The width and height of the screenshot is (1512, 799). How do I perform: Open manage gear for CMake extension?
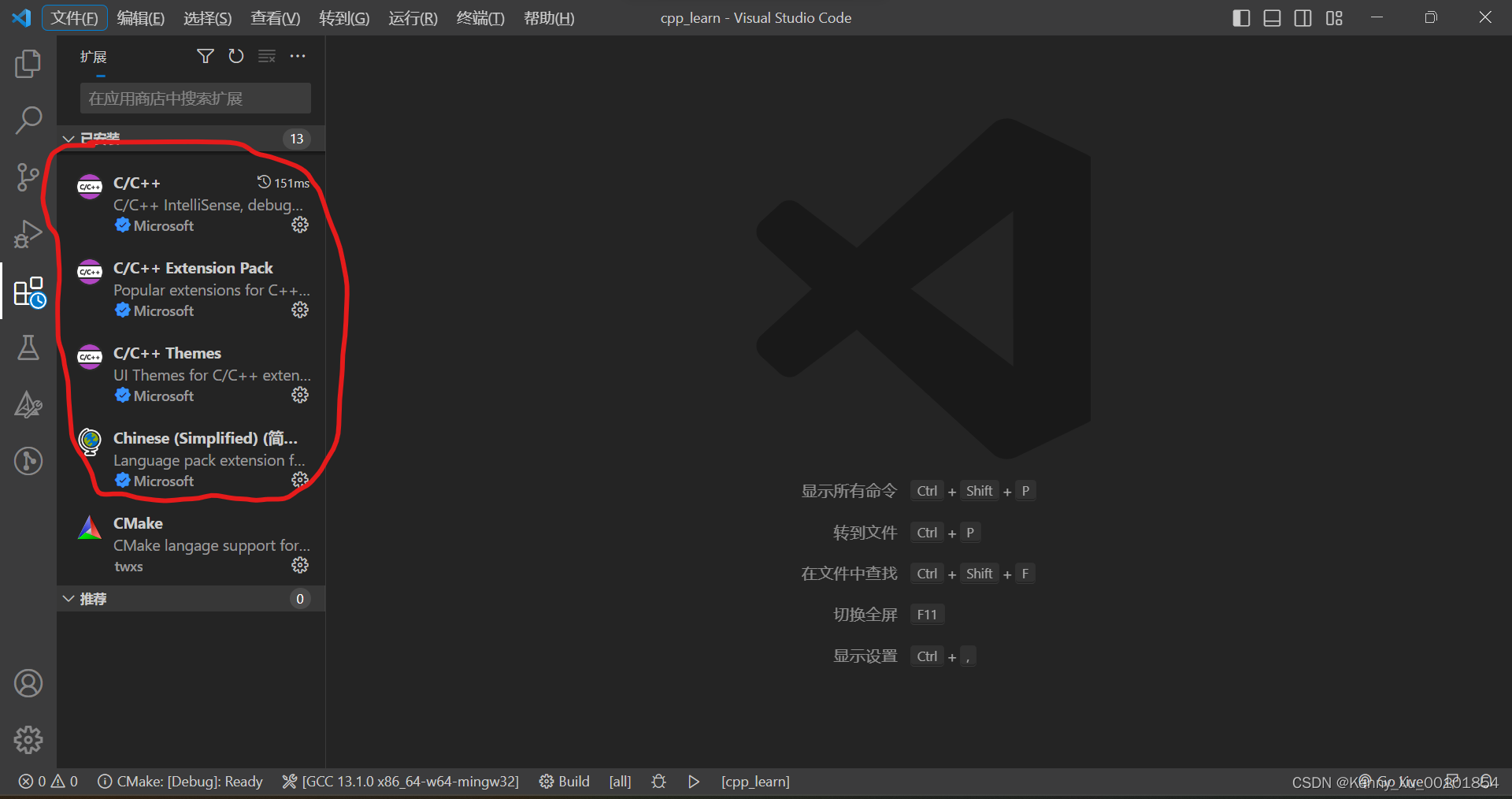(300, 566)
